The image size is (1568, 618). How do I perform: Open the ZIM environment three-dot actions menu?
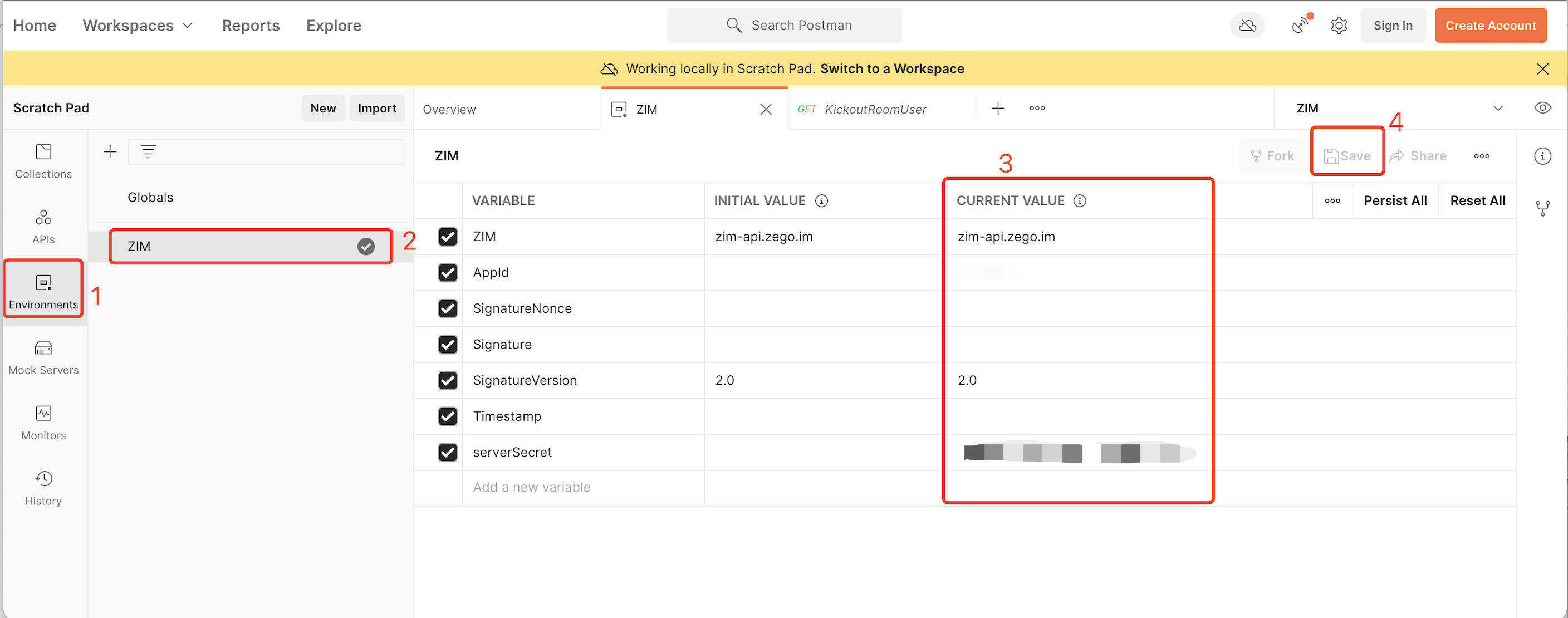click(x=1482, y=156)
